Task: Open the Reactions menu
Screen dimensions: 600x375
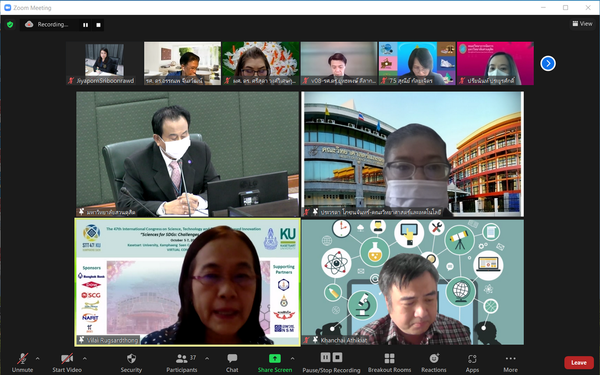Action: tap(434, 362)
